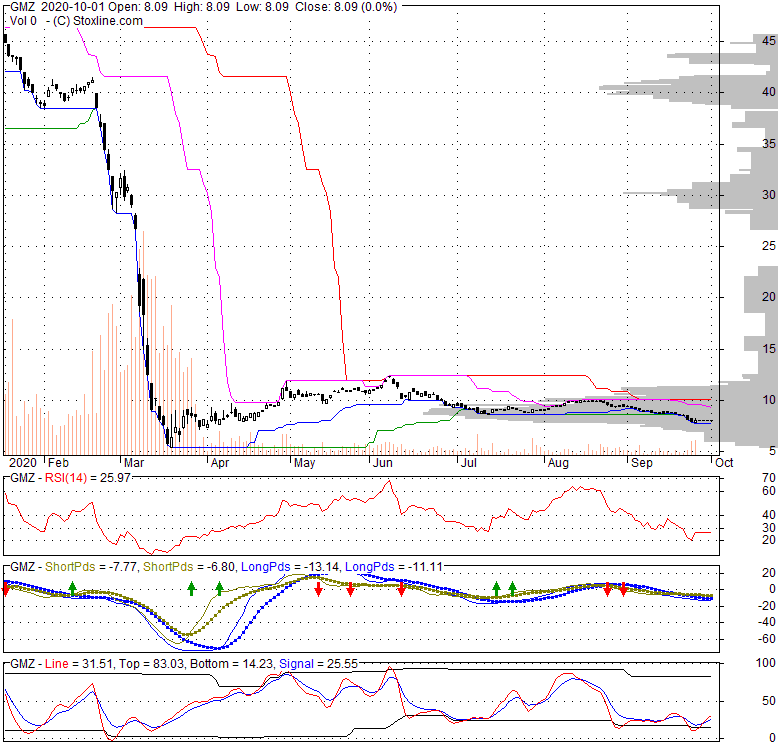This screenshot has height=745, width=780.
Task: Click the red sell arrow in mid-May
Action: (x=319, y=589)
